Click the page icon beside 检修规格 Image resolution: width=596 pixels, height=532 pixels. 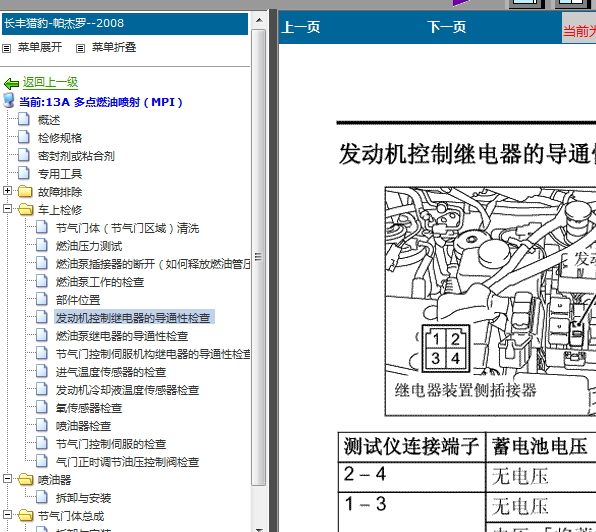pyautogui.click(x=24, y=137)
